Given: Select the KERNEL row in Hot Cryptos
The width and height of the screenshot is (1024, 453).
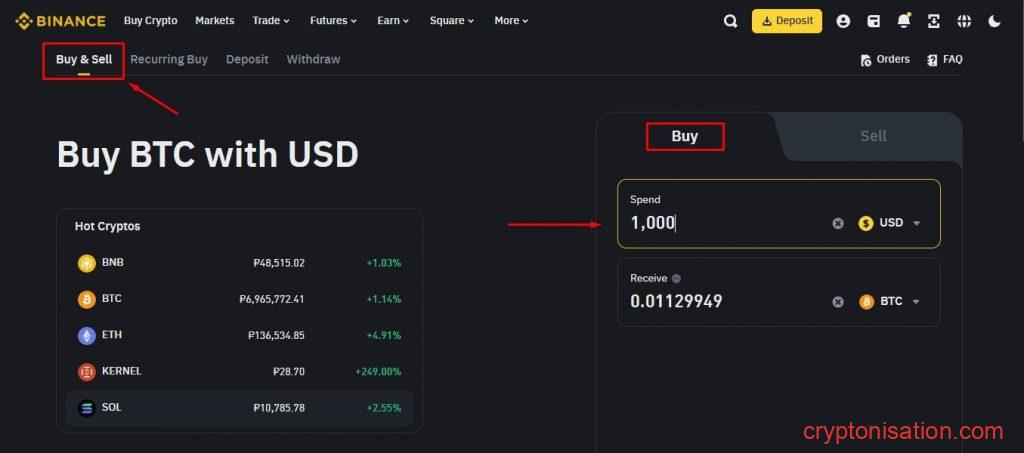Looking at the screenshot, I should click(x=239, y=371).
